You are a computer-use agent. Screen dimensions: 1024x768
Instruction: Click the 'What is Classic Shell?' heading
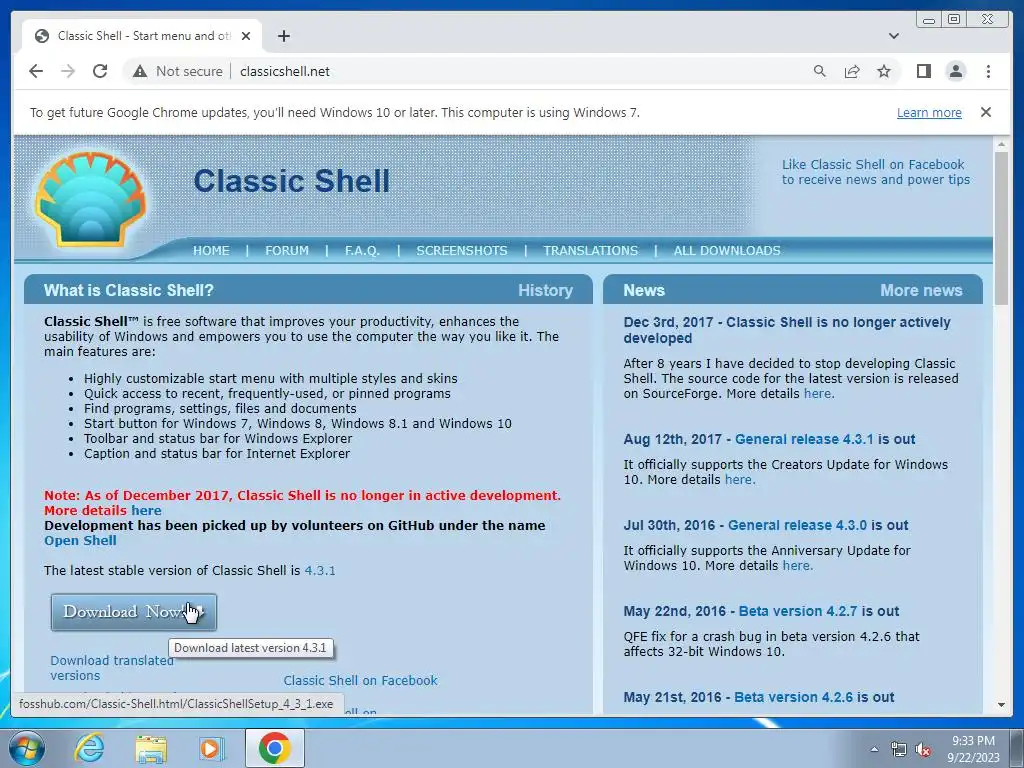pos(129,291)
